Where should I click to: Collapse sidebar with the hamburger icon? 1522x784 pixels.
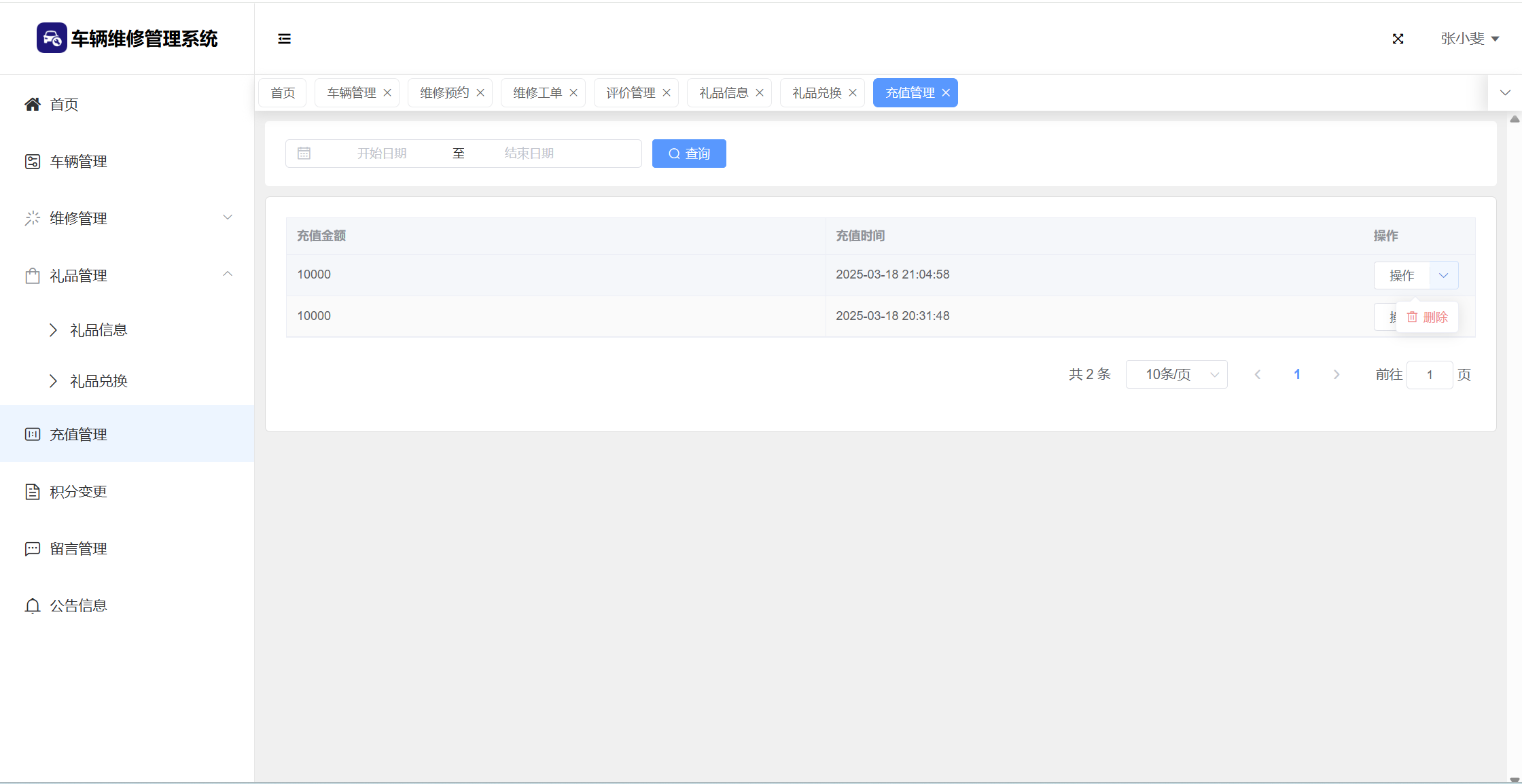click(x=284, y=39)
